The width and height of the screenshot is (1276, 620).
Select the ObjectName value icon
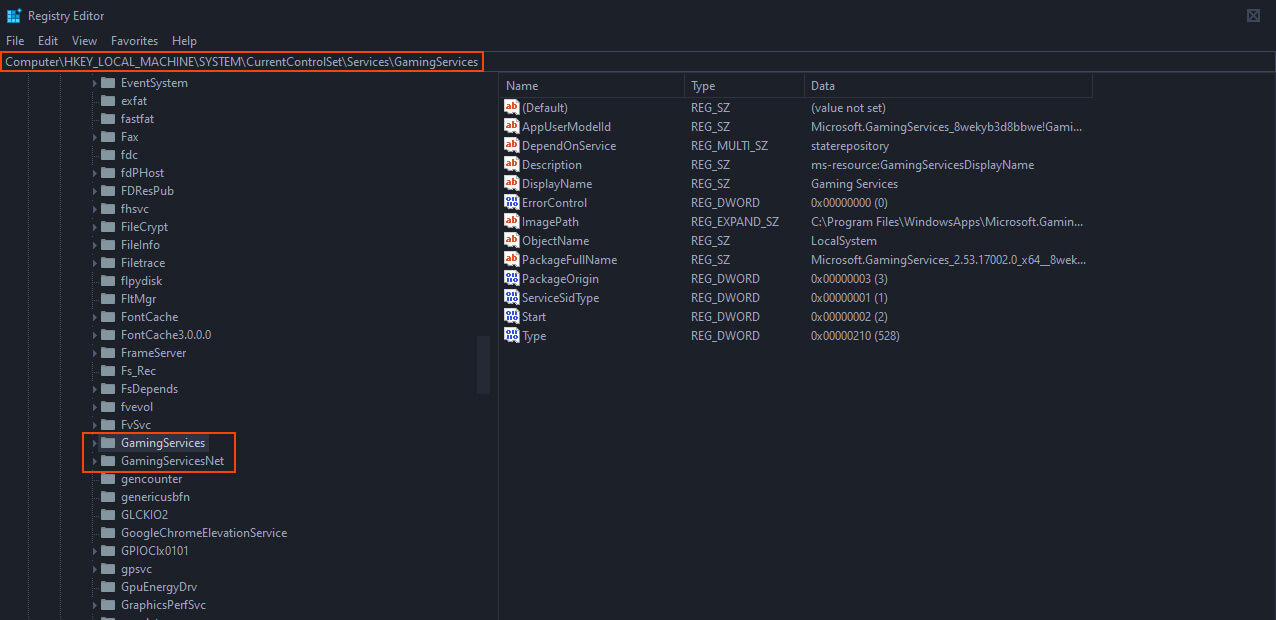(x=512, y=240)
